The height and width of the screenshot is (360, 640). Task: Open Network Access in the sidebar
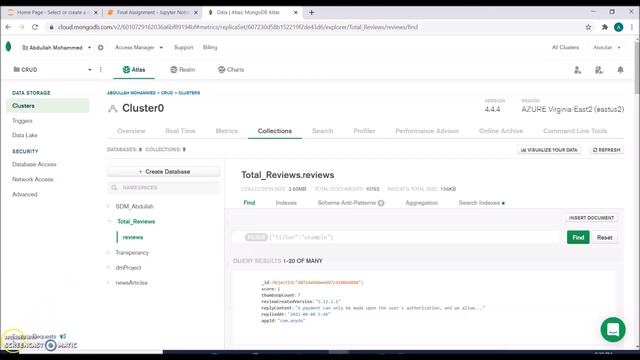pyautogui.click(x=33, y=179)
